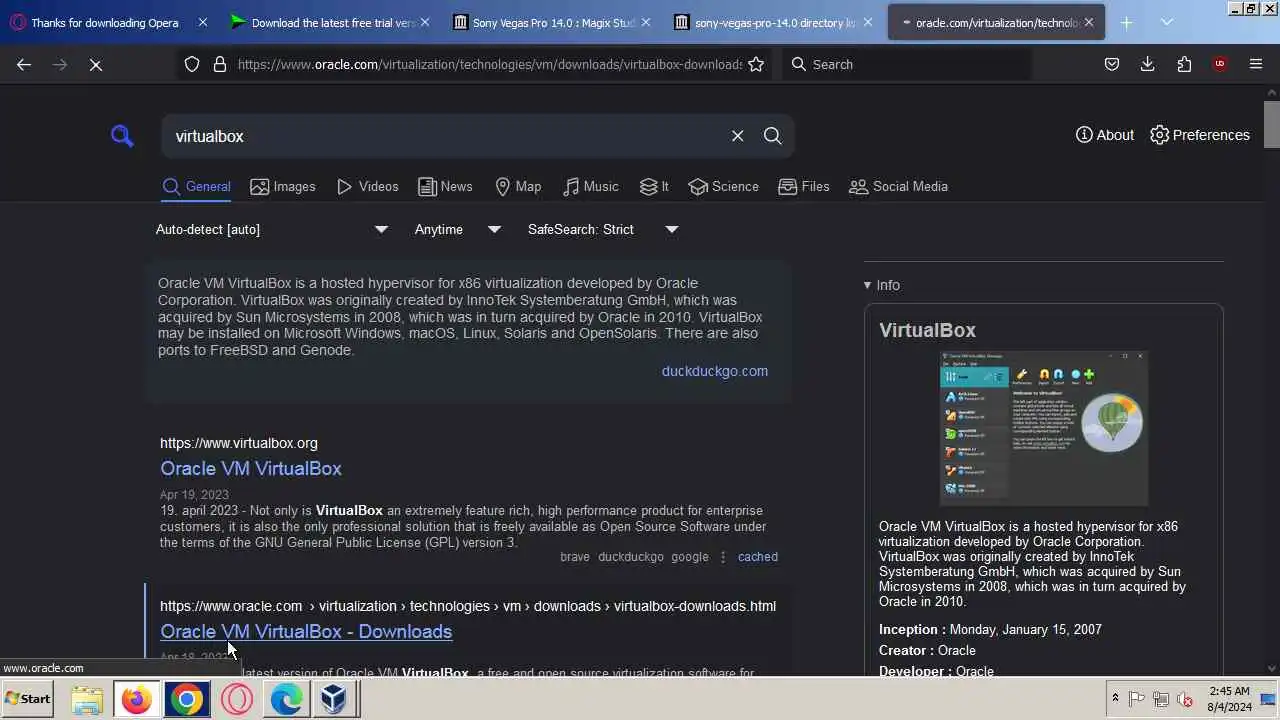Click the blue search logo icon

tap(122, 136)
